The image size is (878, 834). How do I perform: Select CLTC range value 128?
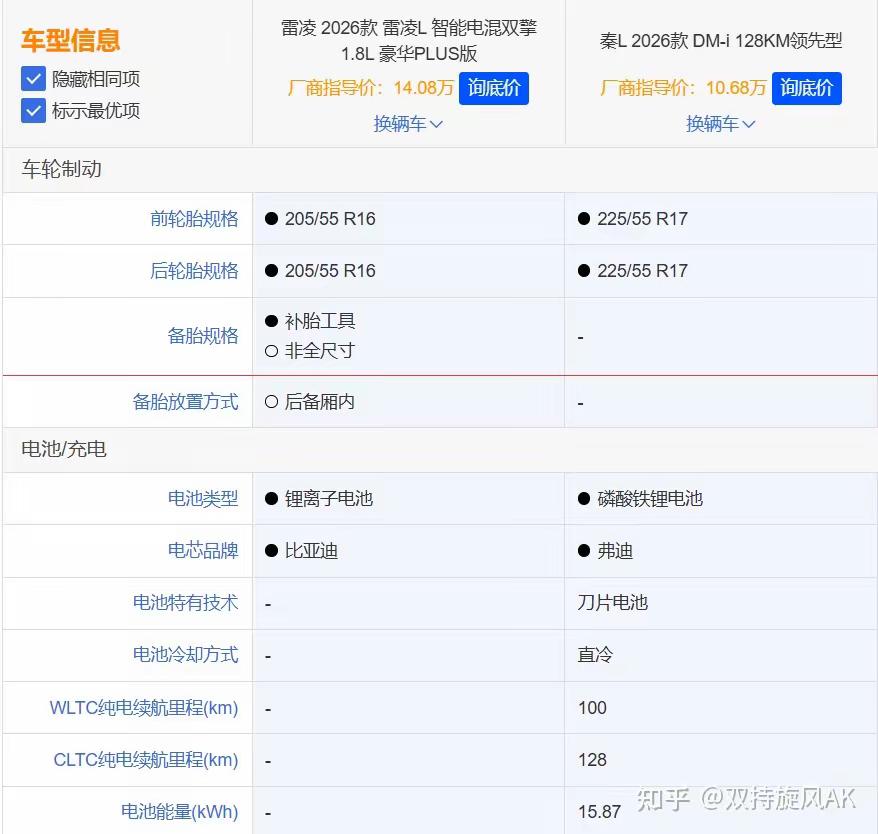(592, 760)
